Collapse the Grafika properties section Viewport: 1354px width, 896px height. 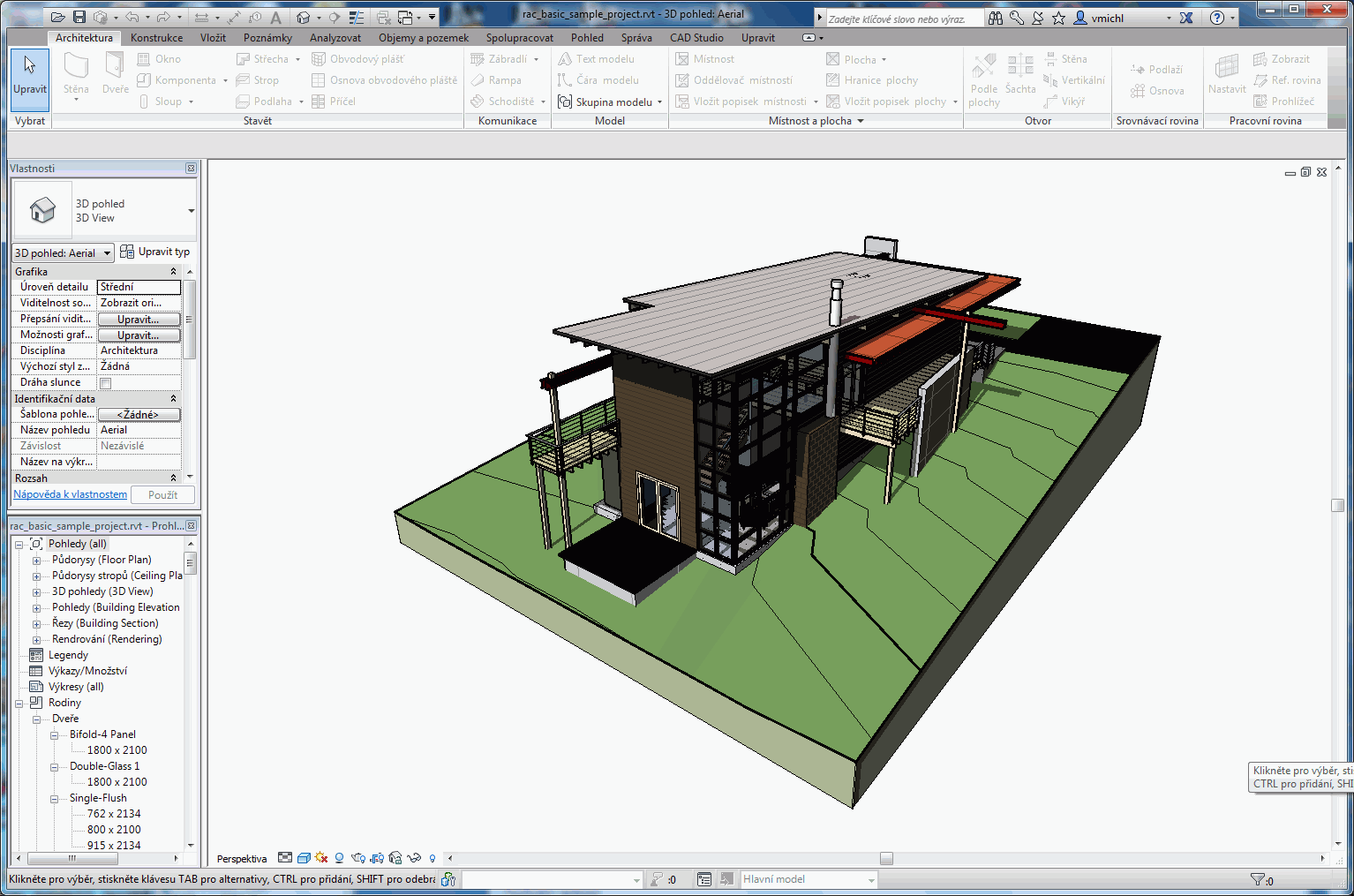[173, 272]
